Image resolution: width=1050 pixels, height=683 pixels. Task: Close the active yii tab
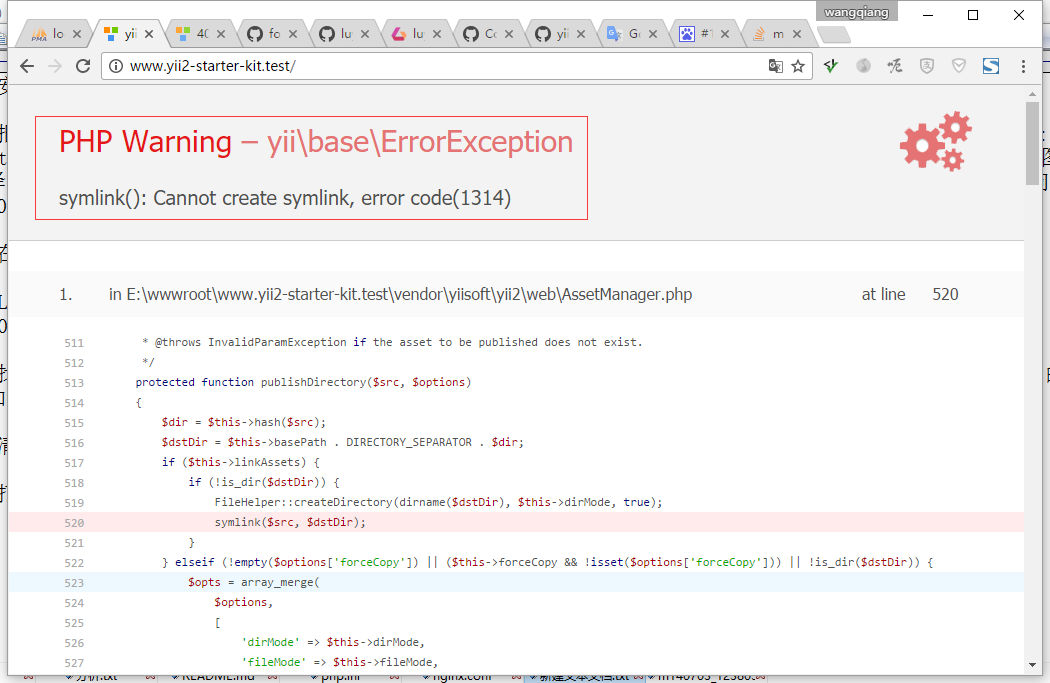tap(150, 34)
